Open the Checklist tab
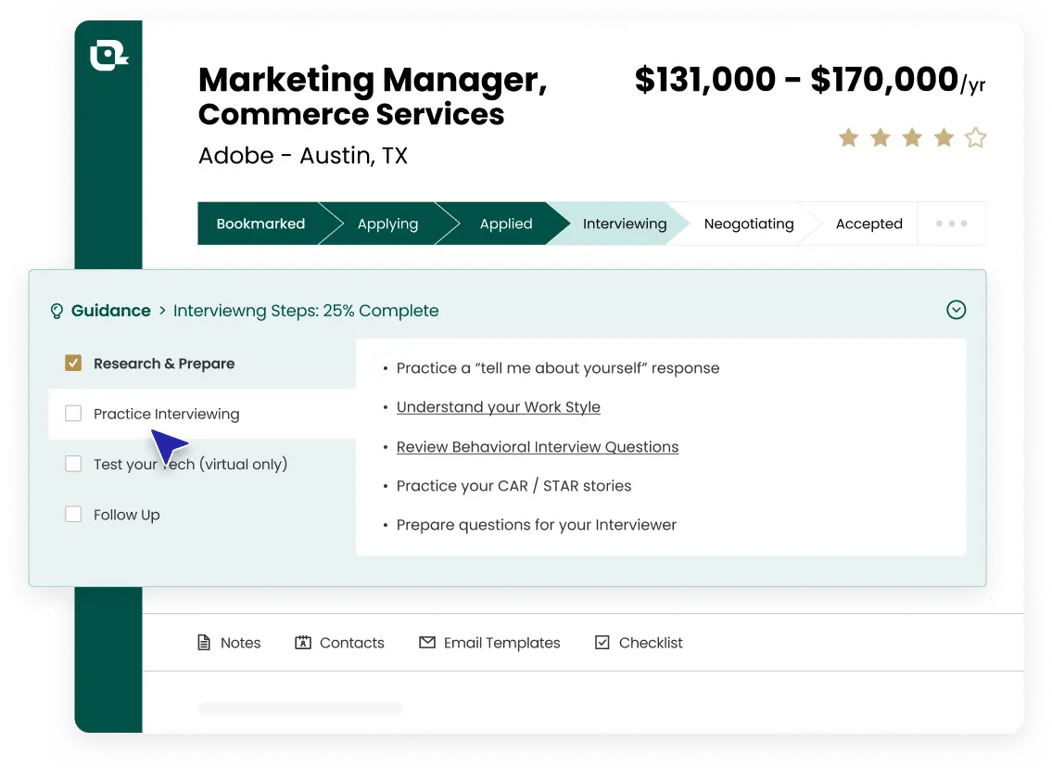Image resolution: width=1052 pixels, height=768 pixels. (x=639, y=643)
